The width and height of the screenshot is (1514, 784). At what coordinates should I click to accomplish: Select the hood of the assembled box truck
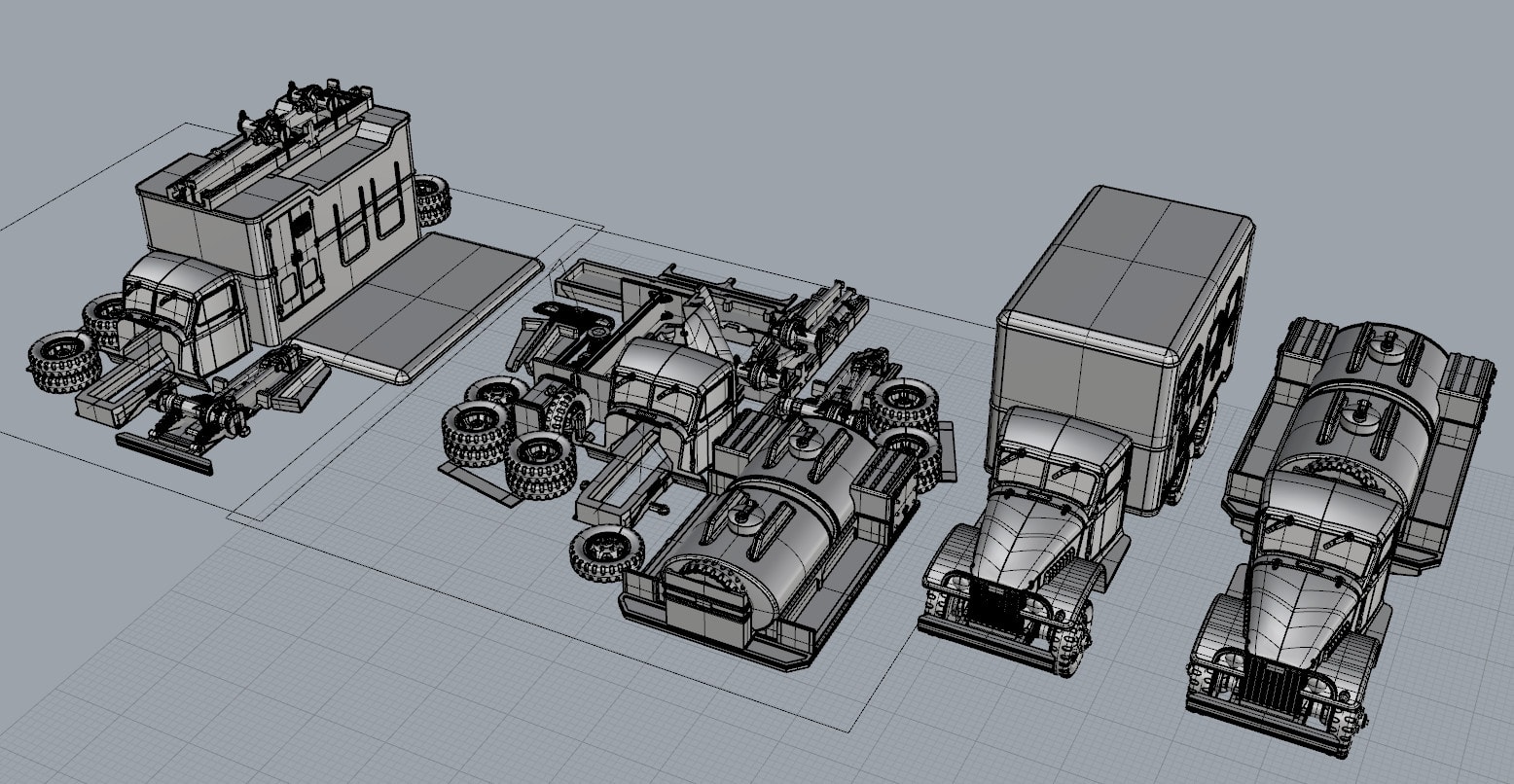[x=1031, y=540]
